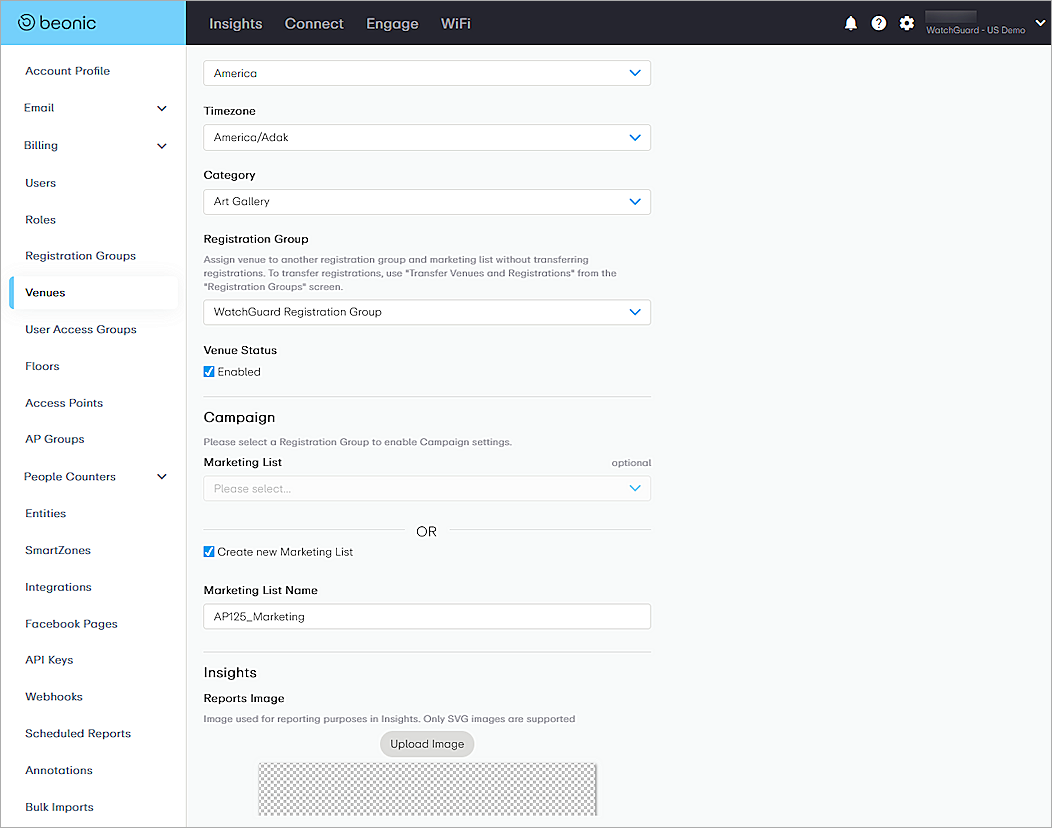Screen dimensions: 1052x828
Task: Switch to the Insights navigation tab
Action: point(235,23)
